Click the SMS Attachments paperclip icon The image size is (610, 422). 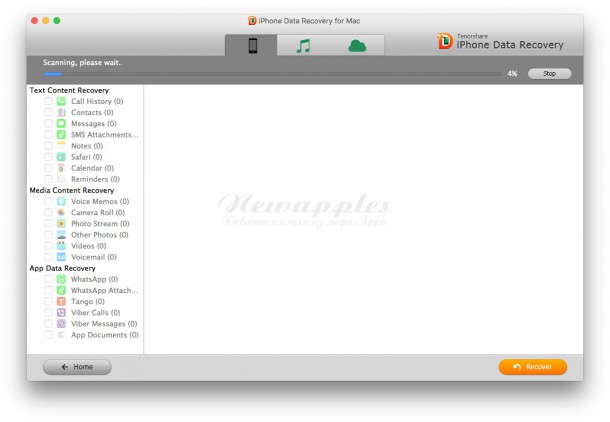point(61,135)
